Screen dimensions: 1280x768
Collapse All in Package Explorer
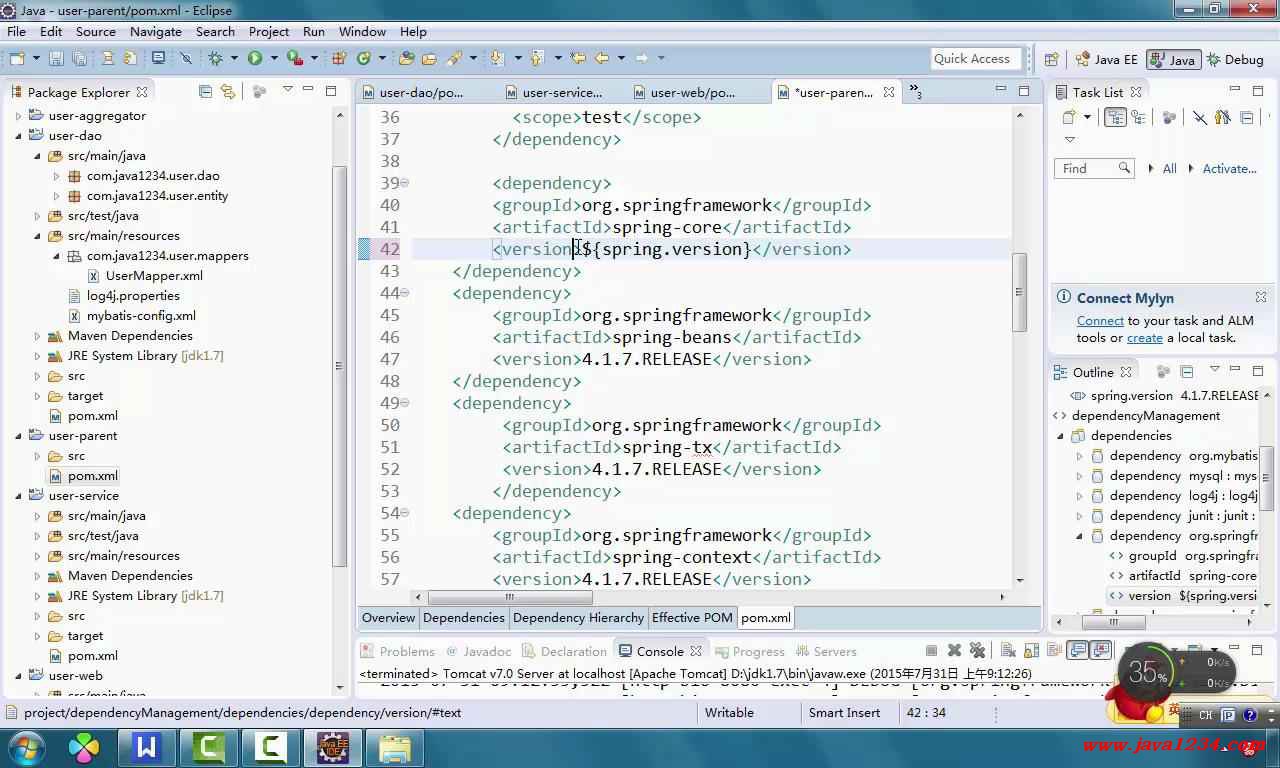pos(205,92)
